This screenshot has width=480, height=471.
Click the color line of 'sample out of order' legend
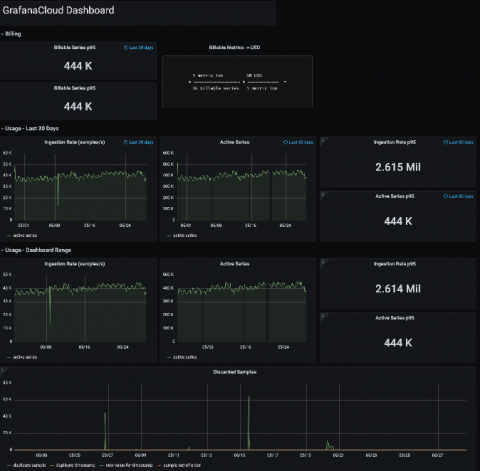(159, 465)
